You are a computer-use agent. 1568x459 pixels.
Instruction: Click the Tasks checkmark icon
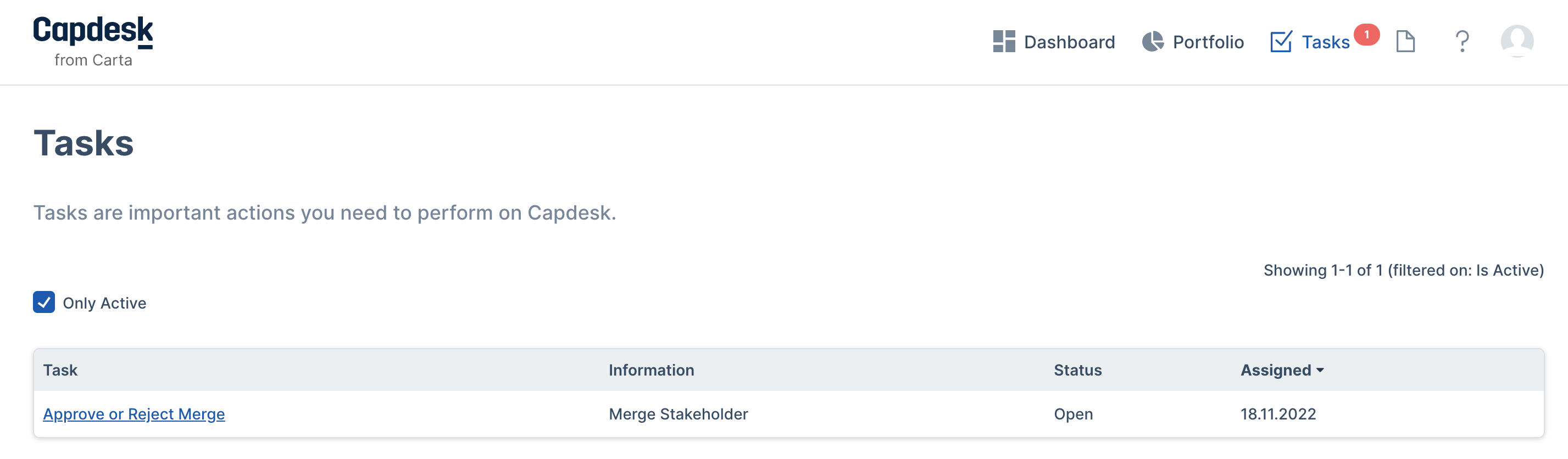[x=1281, y=42]
